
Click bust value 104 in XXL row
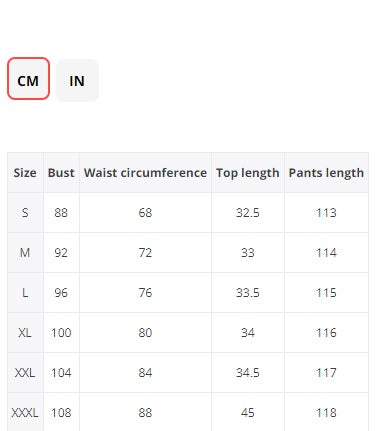tap(61, 373)
